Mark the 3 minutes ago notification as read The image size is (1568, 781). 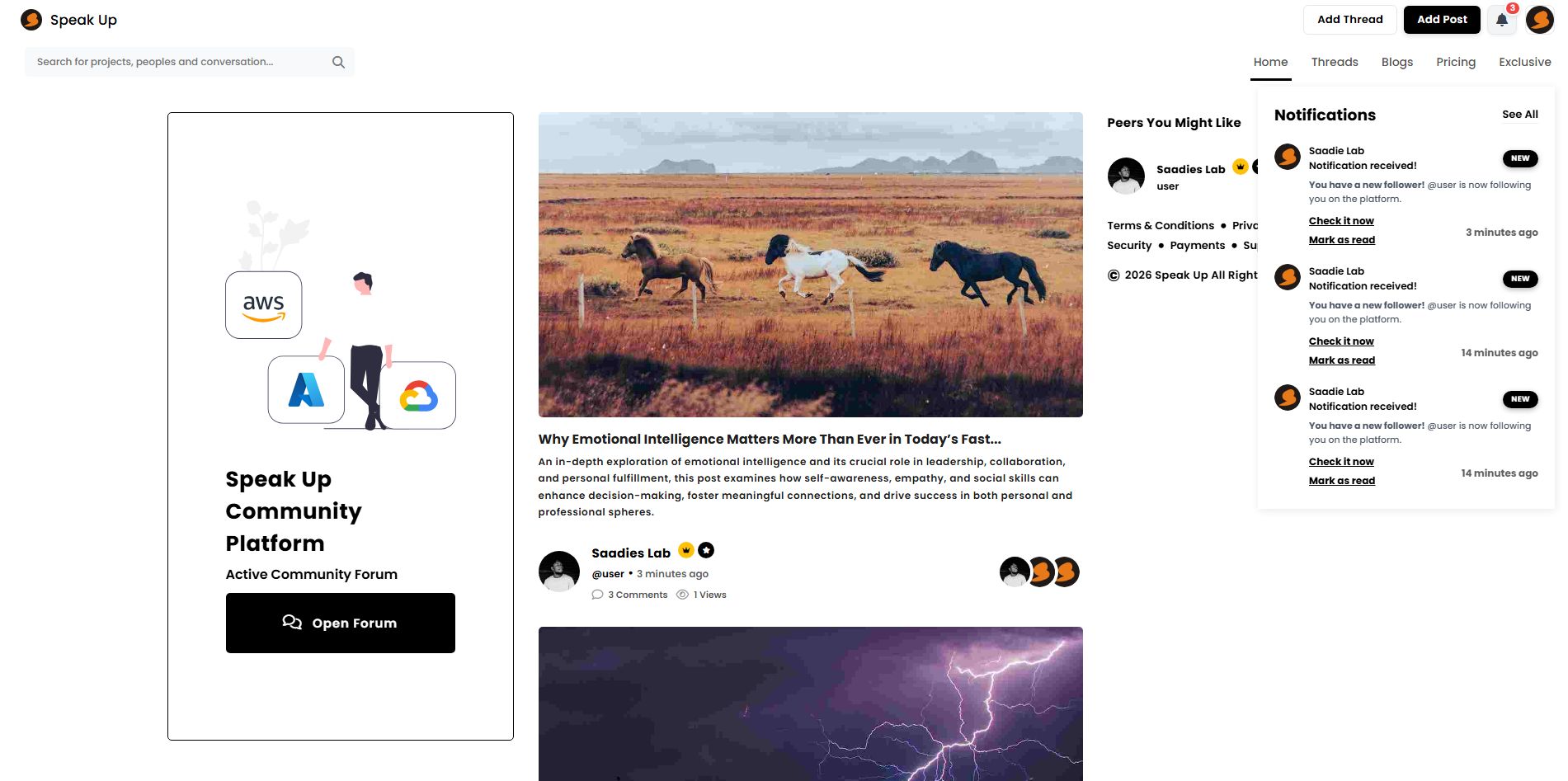click(x=1342, y=240)
